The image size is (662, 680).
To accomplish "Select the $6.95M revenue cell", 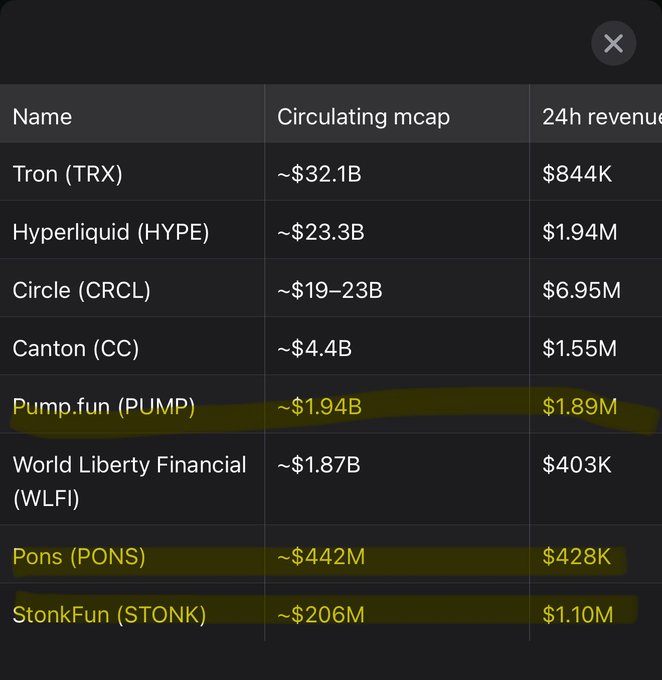I will [596, 288].
